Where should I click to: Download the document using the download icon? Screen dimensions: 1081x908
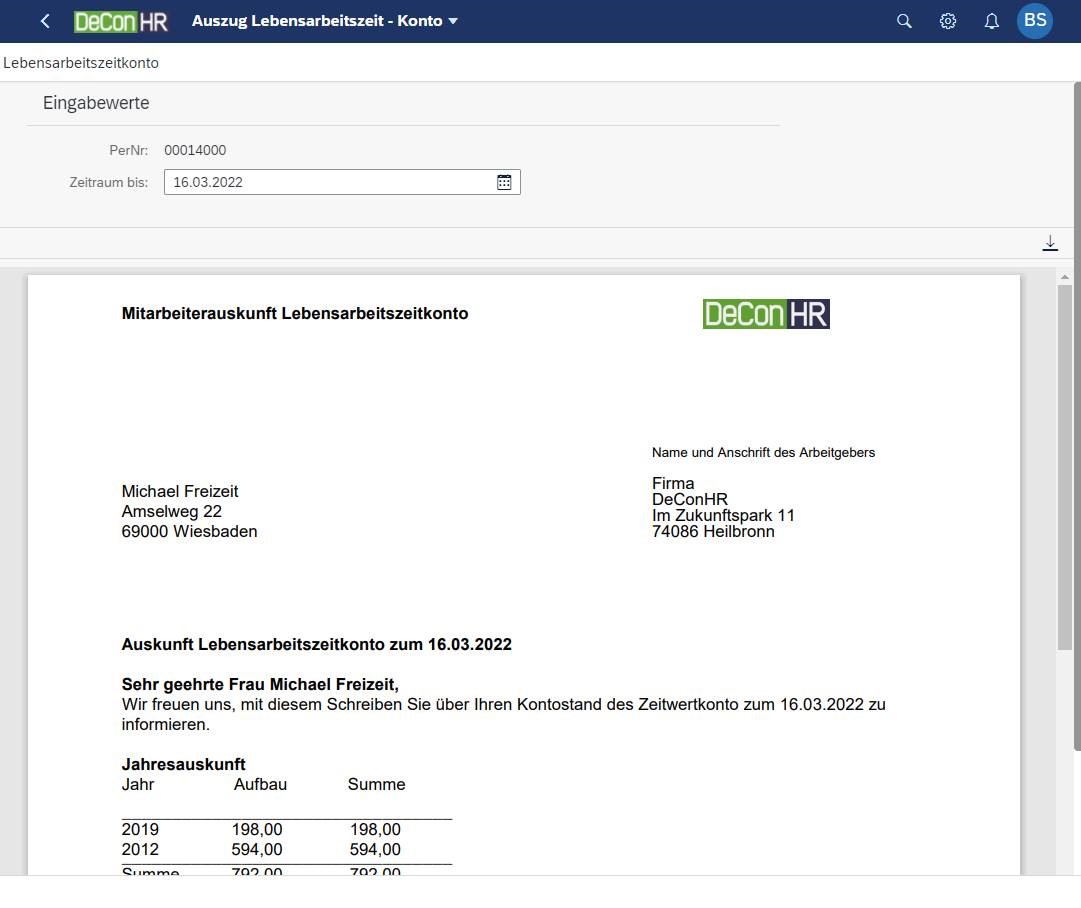[1050, 243]
